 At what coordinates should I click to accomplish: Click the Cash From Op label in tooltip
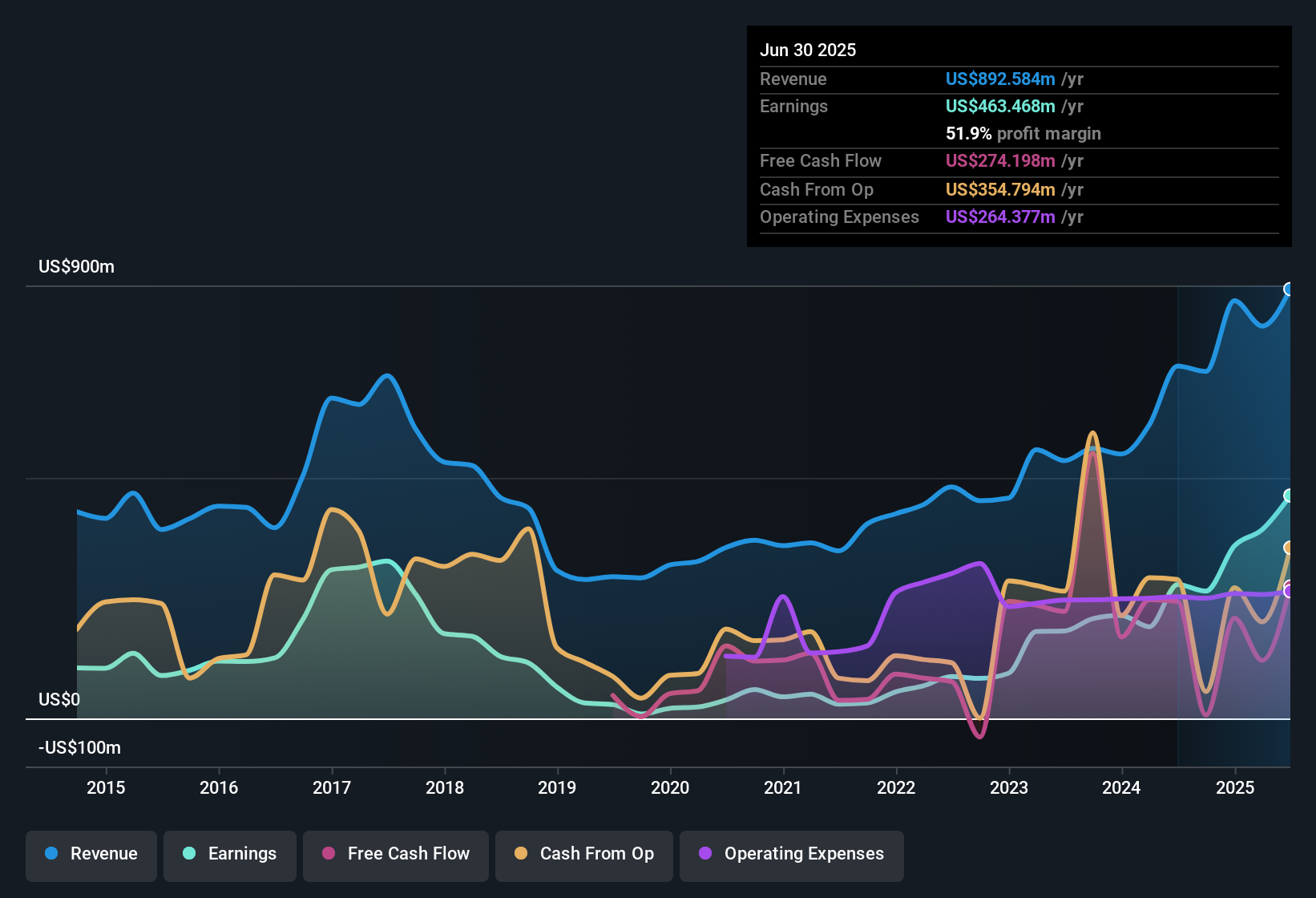coord(817,189)
